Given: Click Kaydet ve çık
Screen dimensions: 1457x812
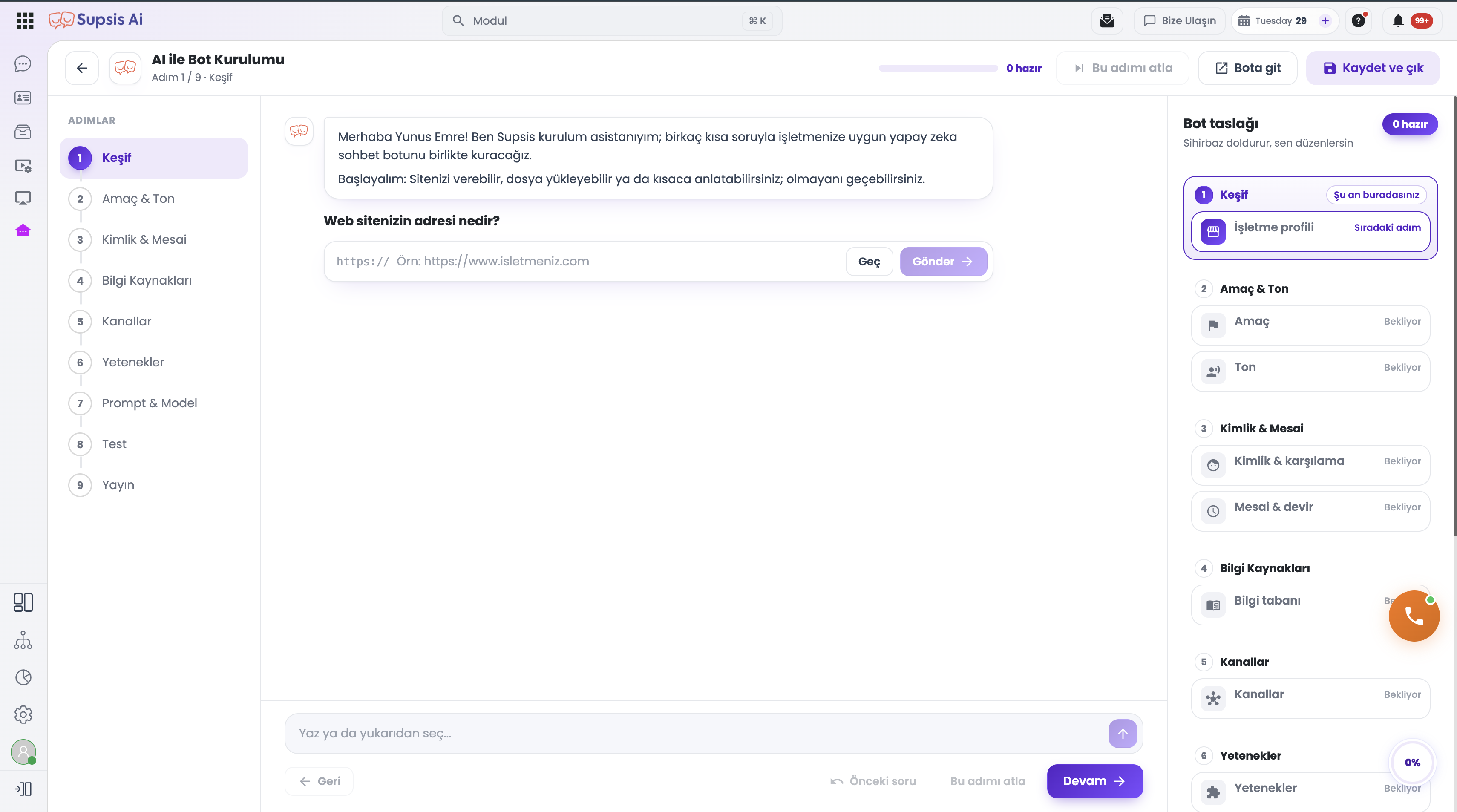Looking at the screenshot, I should point(1373,68).
